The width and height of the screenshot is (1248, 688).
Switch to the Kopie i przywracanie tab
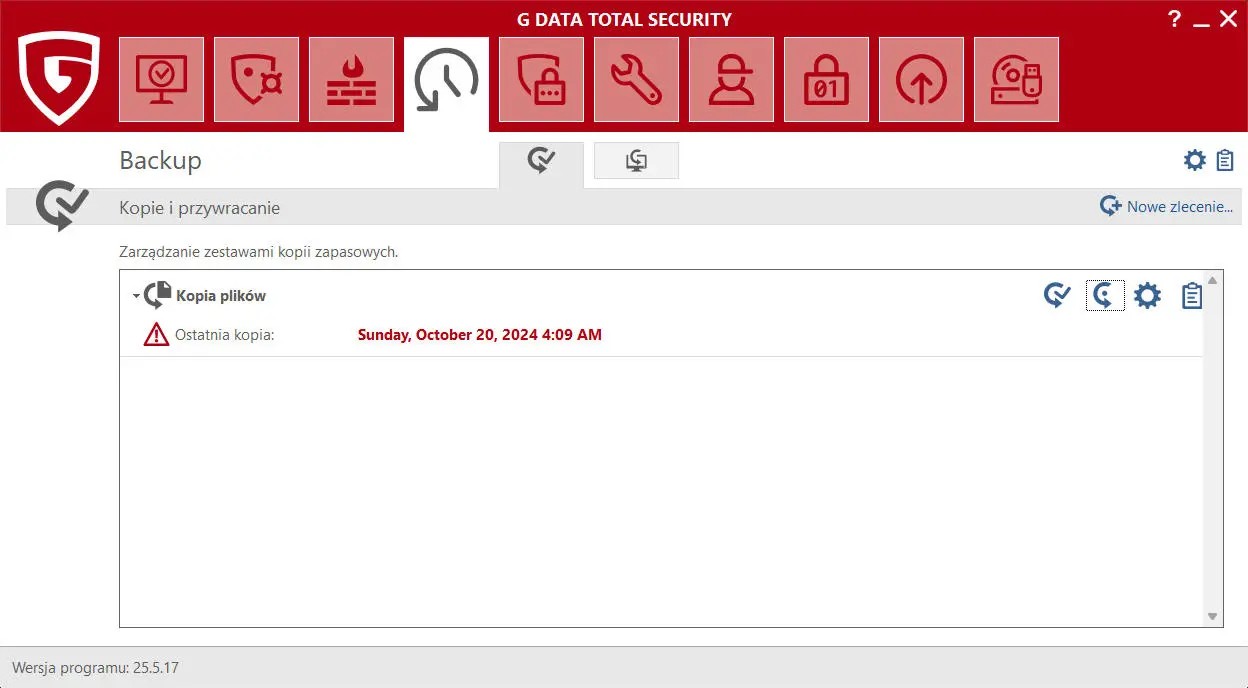[541, 161]
